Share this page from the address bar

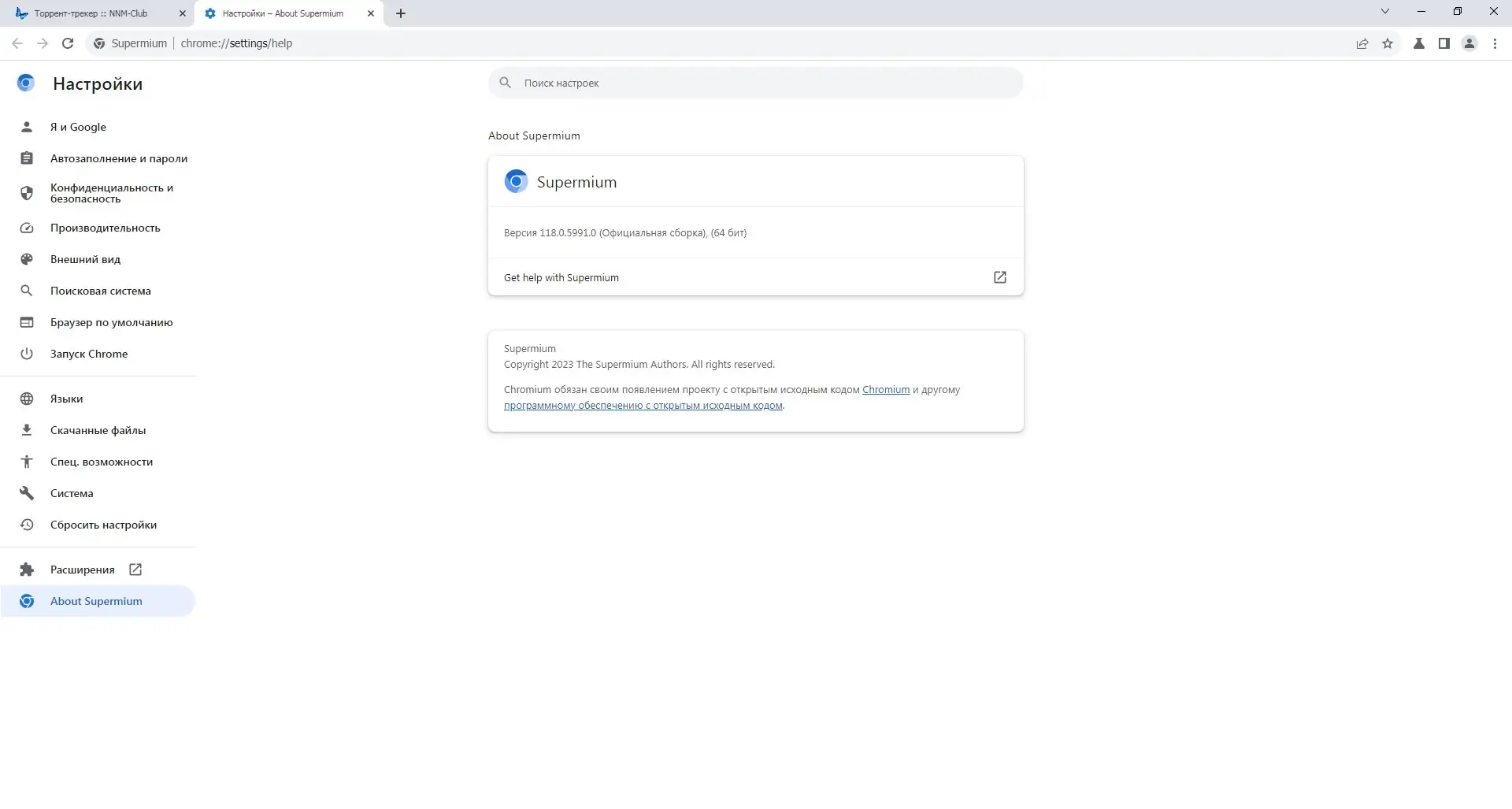click(1362, 43)
